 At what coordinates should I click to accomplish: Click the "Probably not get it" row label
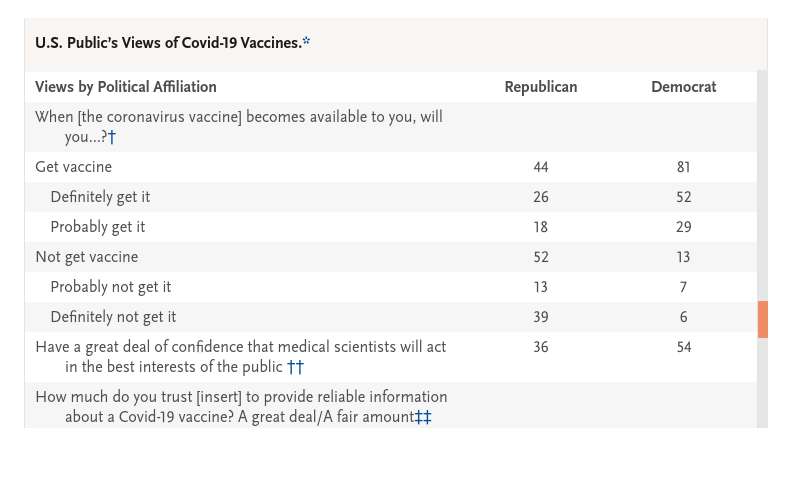pos(110,287)
